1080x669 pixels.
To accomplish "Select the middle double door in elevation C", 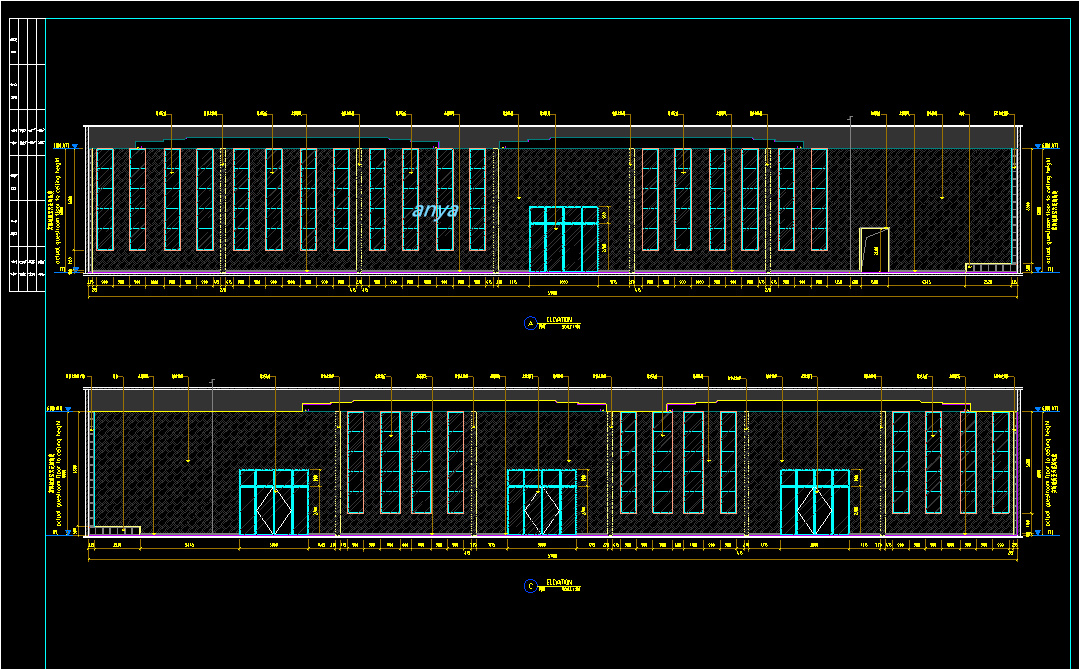I will click(542, 502).
